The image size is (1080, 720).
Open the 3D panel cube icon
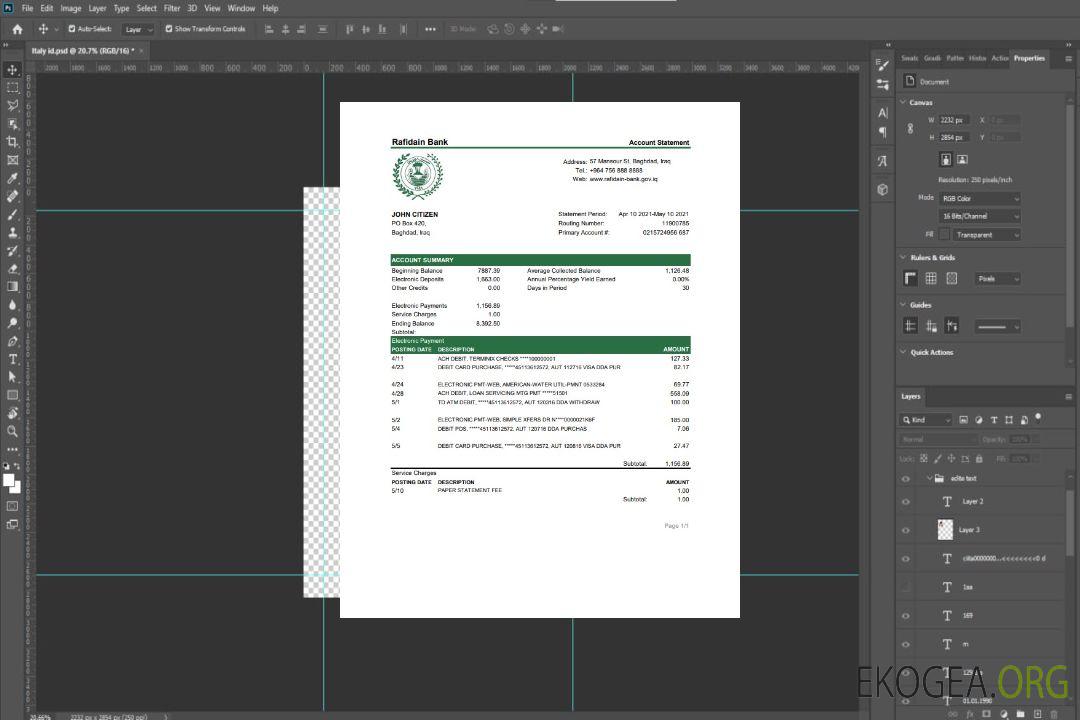(x=883, y=189)
